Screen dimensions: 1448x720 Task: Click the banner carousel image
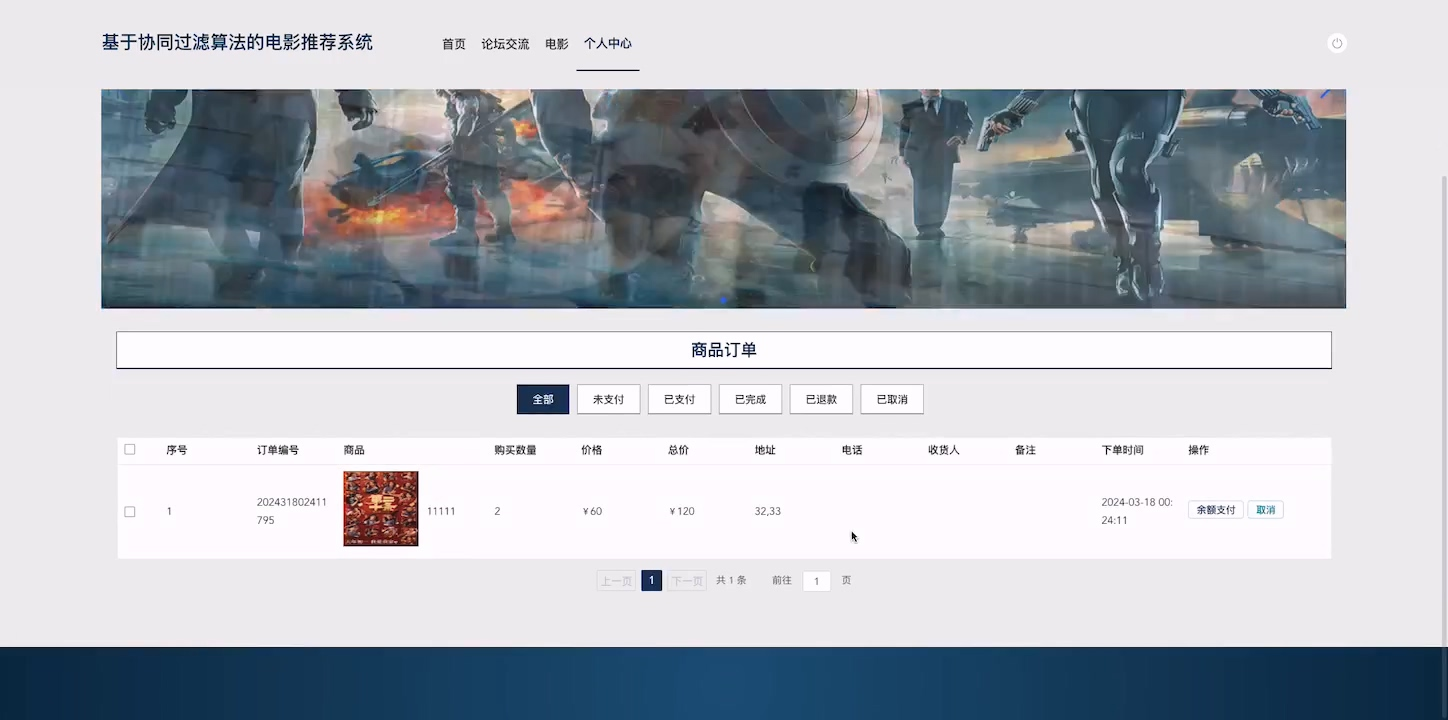[x=723, y=199]
